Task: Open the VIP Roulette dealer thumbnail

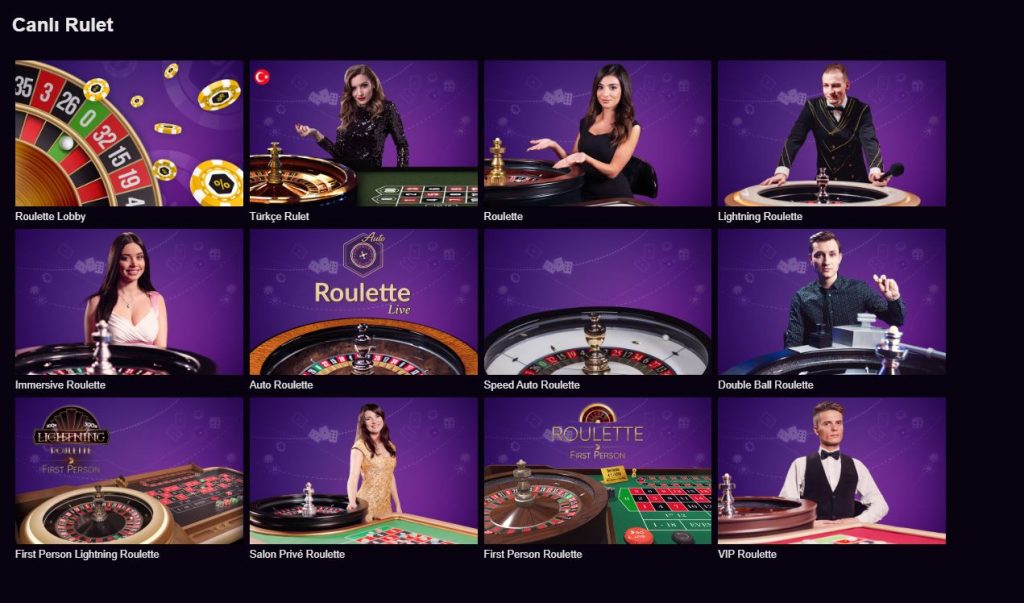Action: (x=832, y=471)
